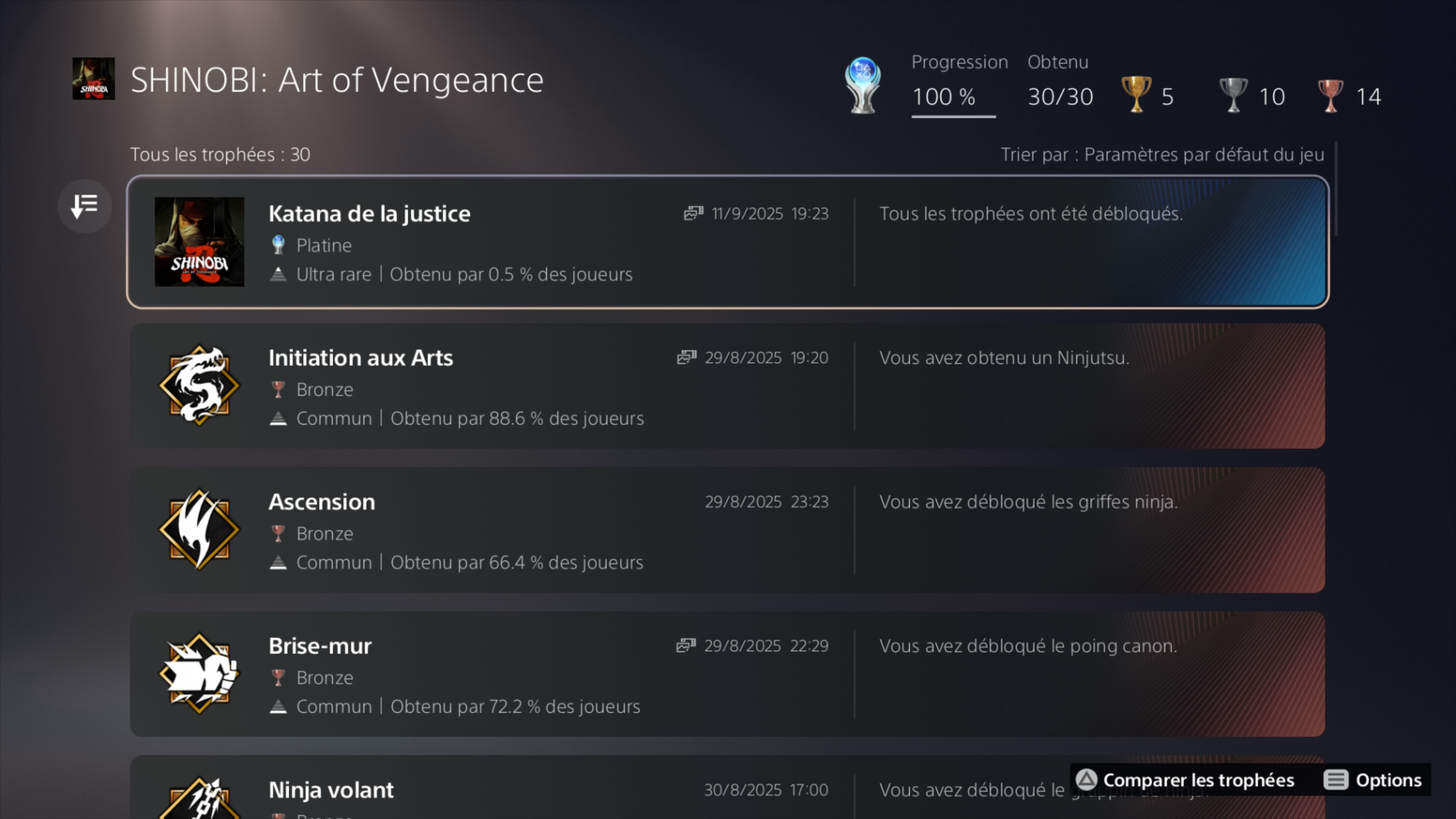Click the silver trophy count icon
1456x819 pixels.
[x=1233, y=95]
